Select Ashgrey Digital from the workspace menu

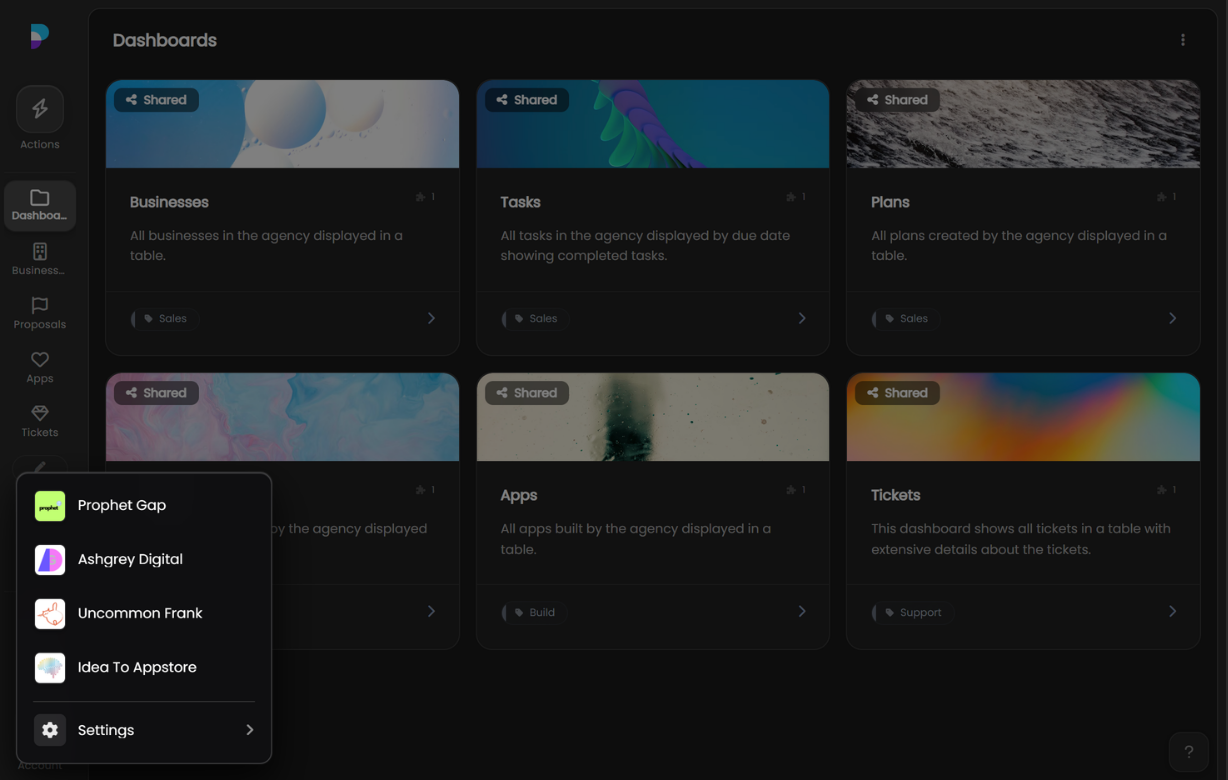click(x=130, y=559)
